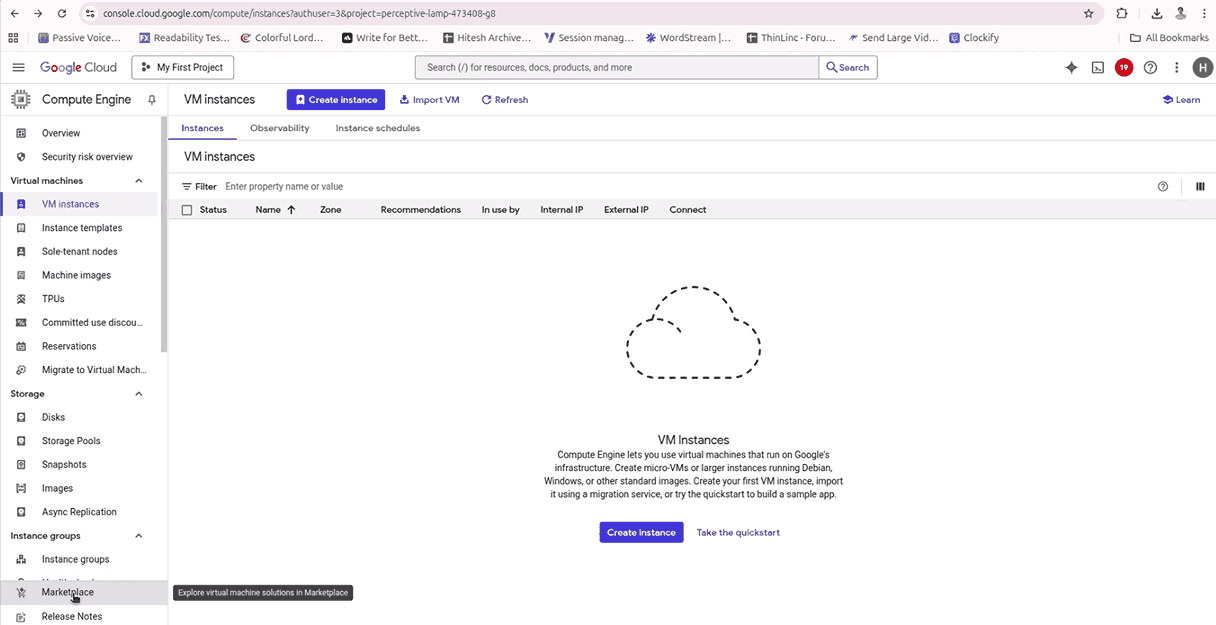Open the main navigation hamburger menu
The width and height of the screenshot is (1216, 625).
pos(18,68)
